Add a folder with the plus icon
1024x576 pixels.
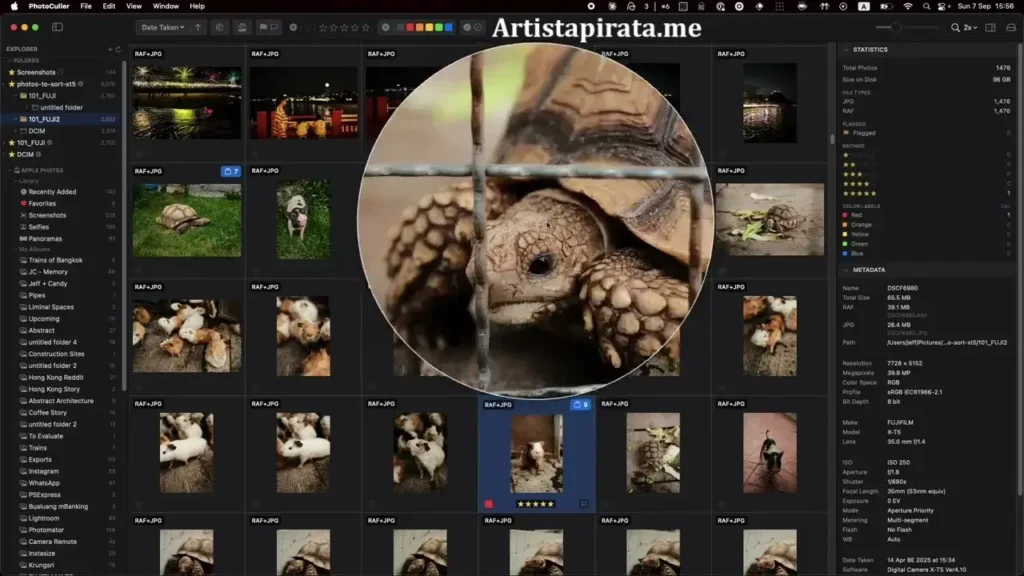110,49
